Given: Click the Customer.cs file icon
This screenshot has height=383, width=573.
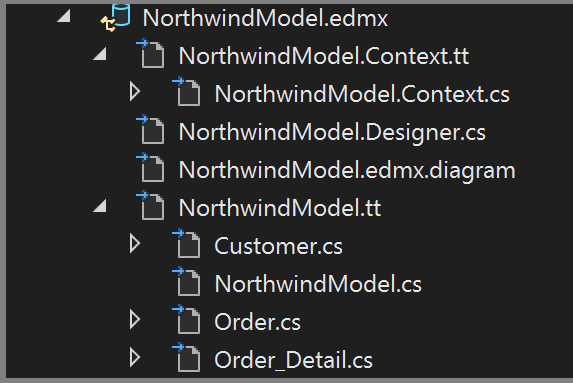Looking at the screenshot, I should click(x=186, y=244).
